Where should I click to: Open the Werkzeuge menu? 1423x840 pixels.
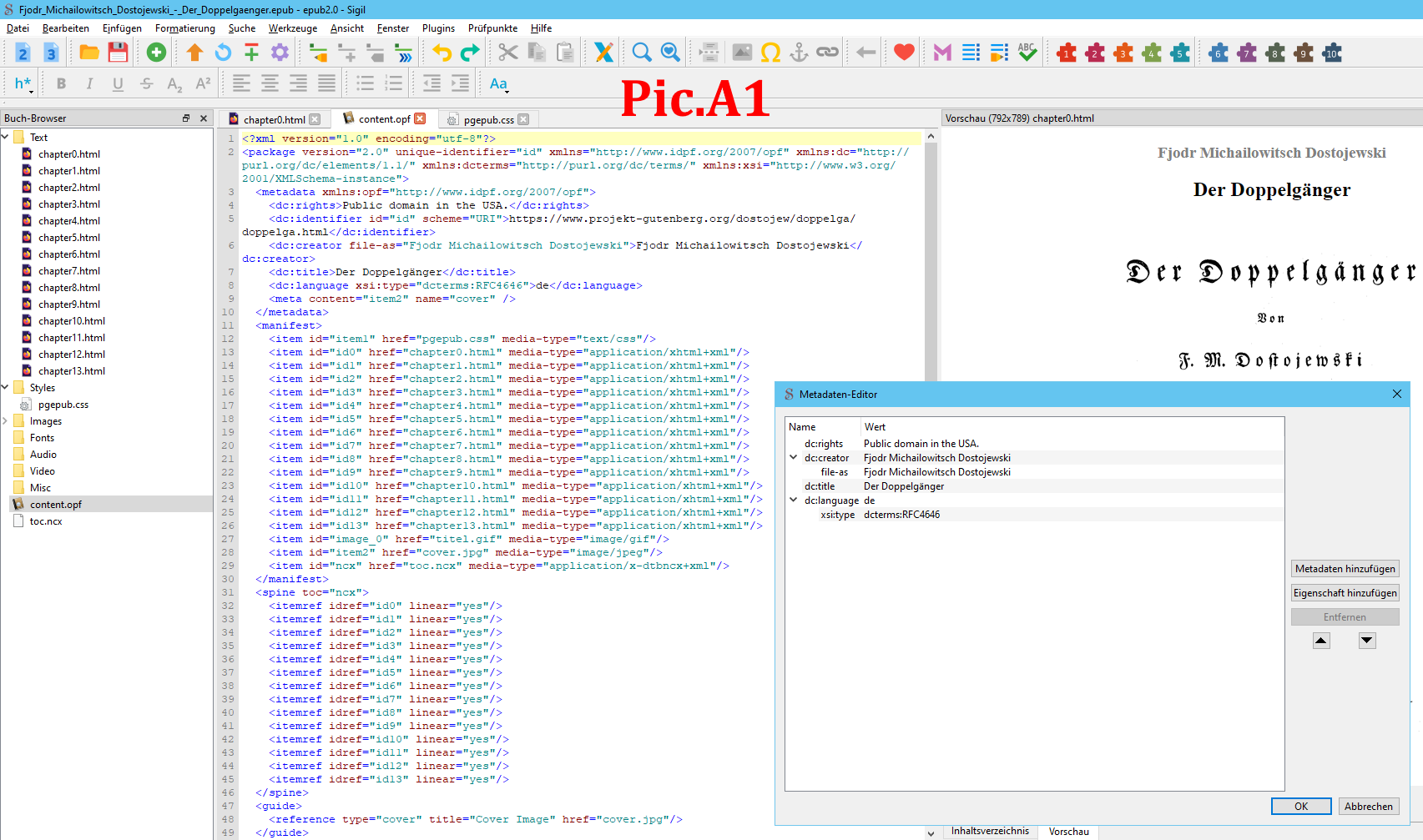click(292, 28)
